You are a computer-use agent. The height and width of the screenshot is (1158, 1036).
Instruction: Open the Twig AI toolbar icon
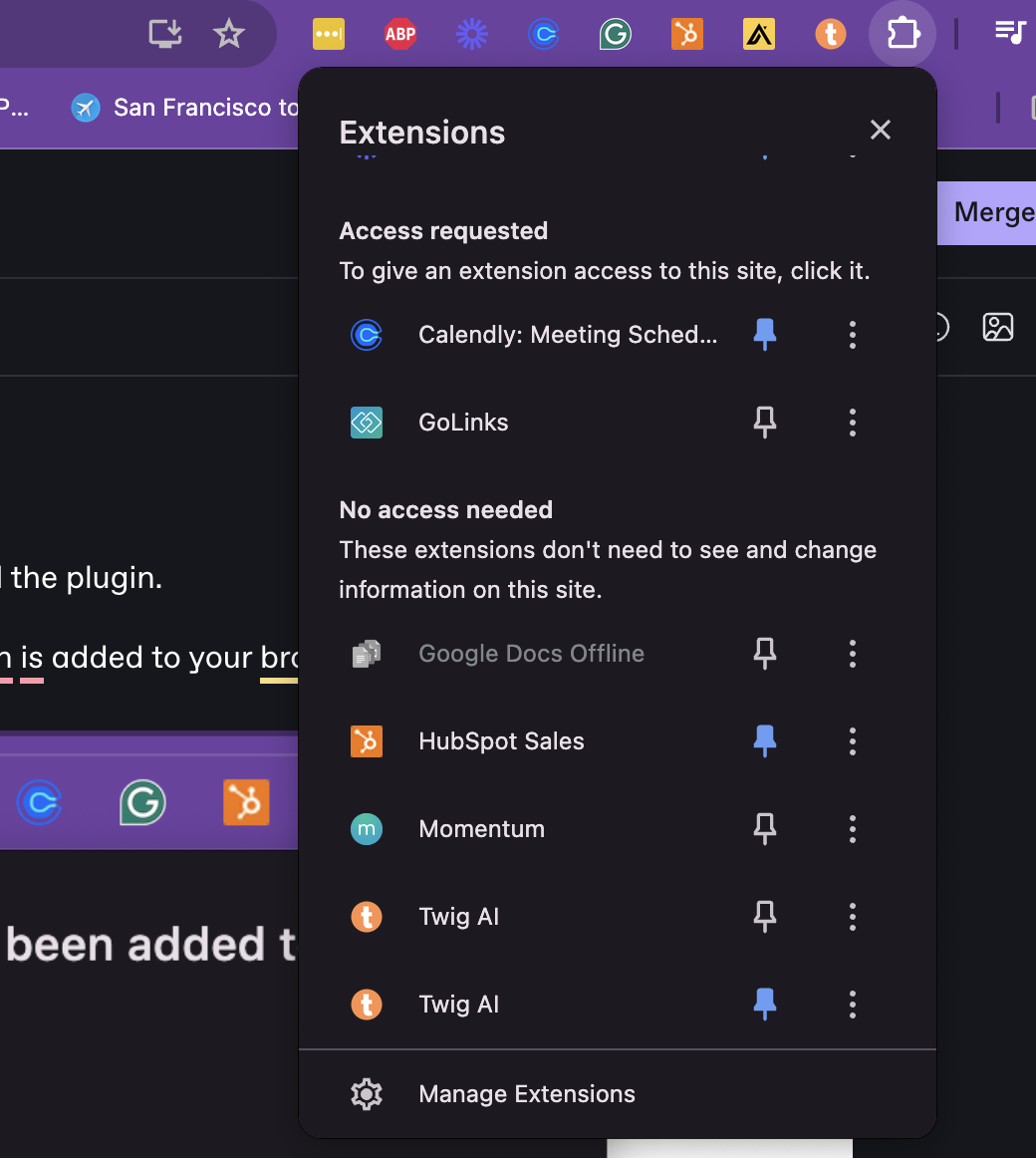tap(830, 35)
